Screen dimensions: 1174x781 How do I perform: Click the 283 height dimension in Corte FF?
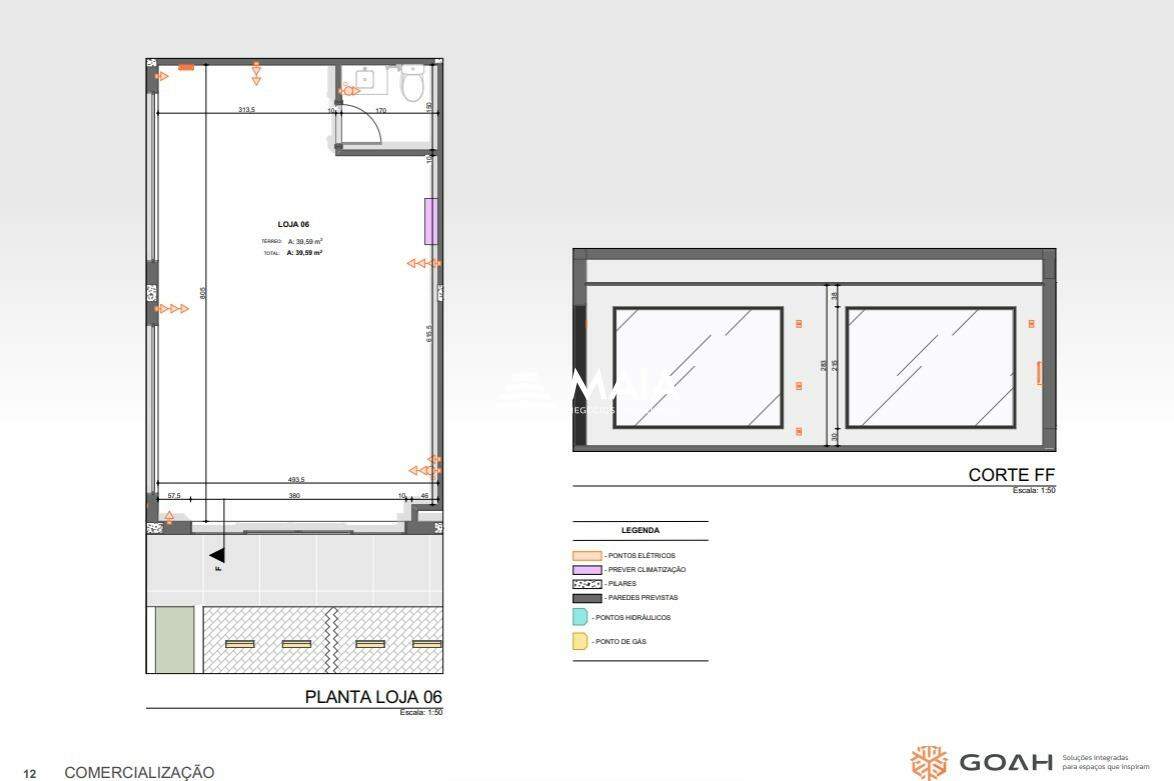coord(824,365)
